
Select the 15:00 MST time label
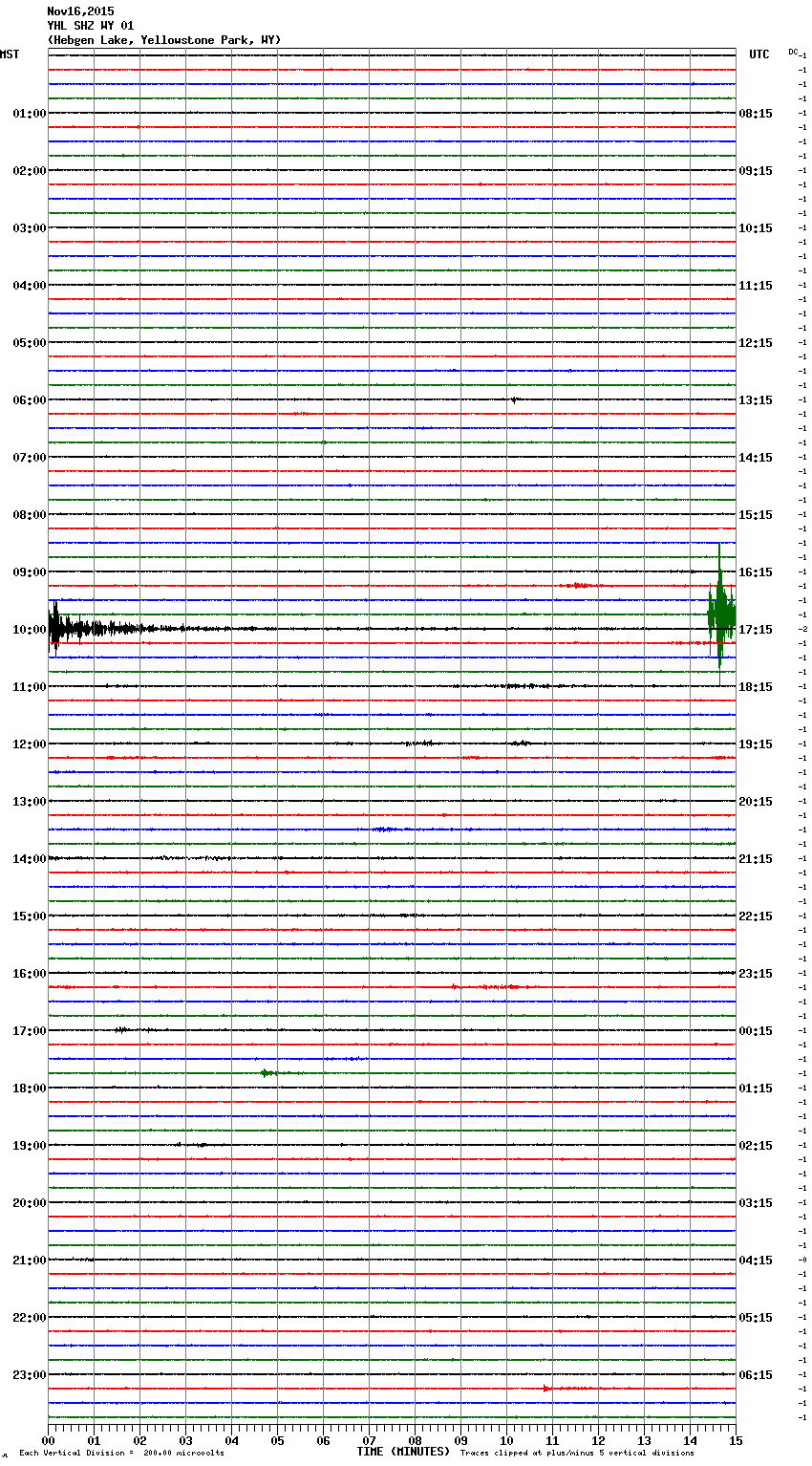(x=30, y=916)
